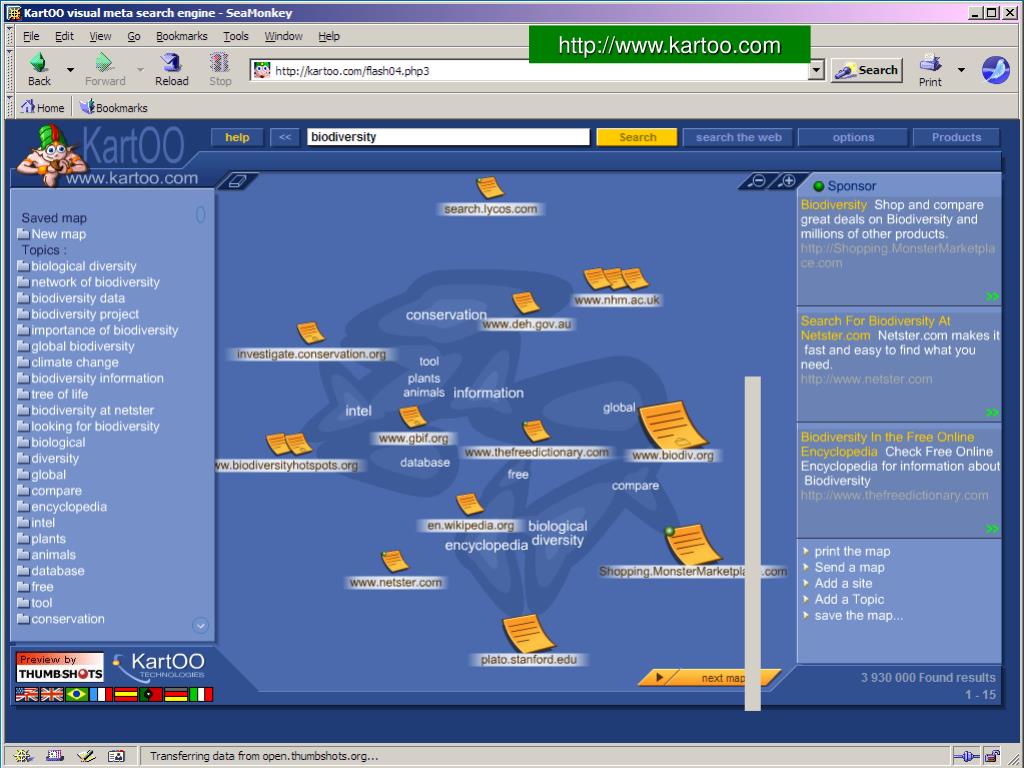Open the www.deh.gov.au note icon
The height and width of the screenshot is (768, 1024).
tap(526, 303)
